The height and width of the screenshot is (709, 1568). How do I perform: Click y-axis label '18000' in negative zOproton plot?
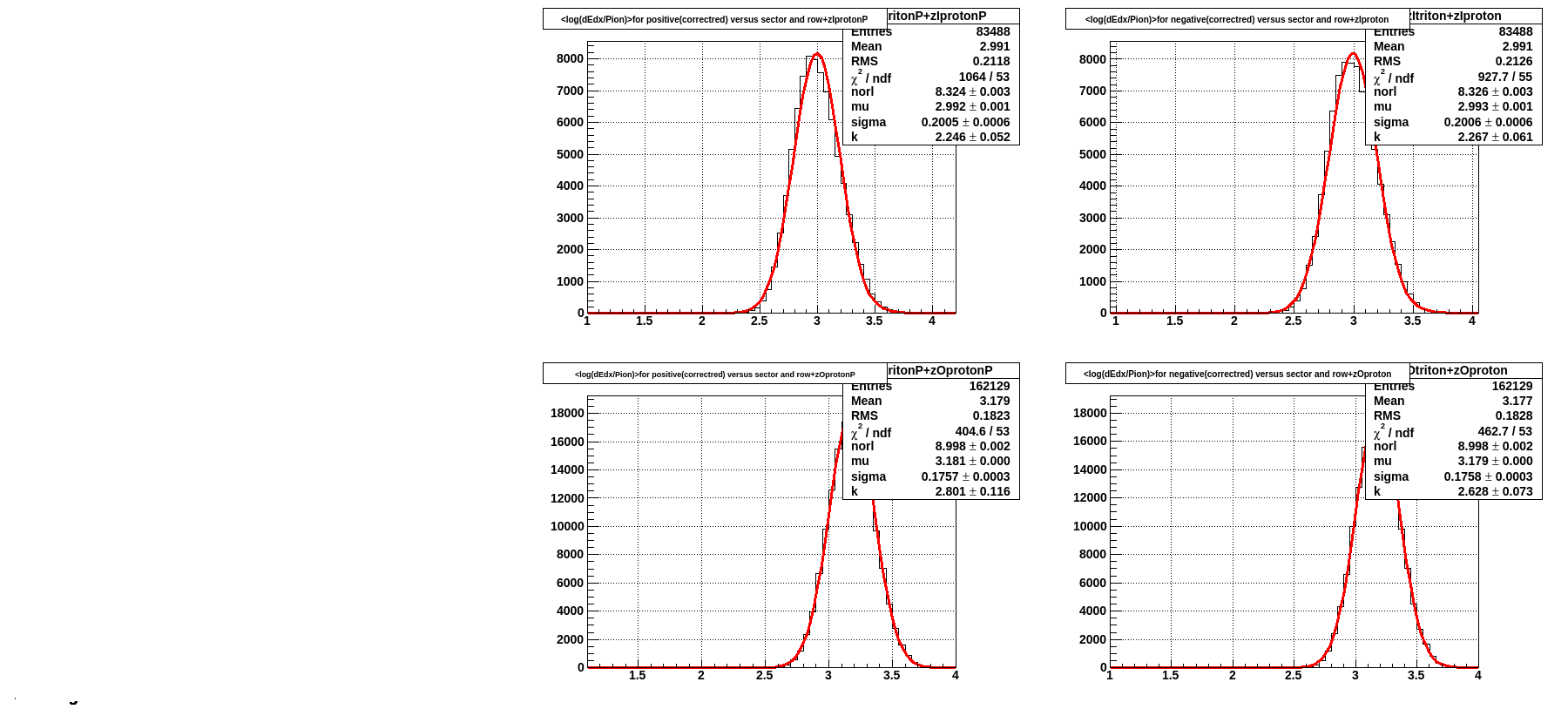(1090, 413)
